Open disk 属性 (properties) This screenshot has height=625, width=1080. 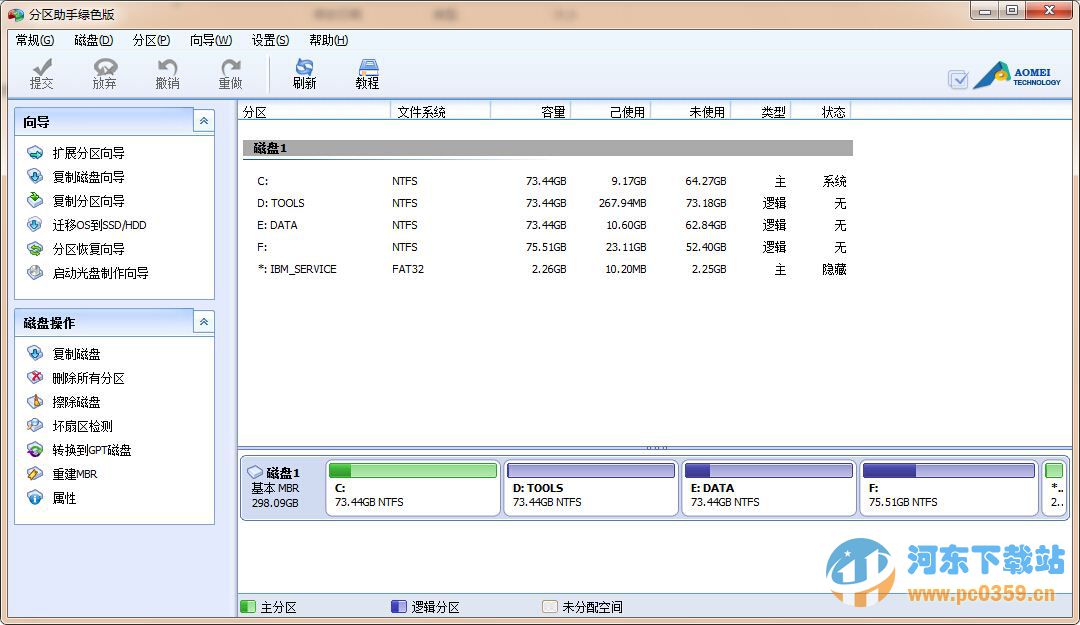tap(64, 498)
